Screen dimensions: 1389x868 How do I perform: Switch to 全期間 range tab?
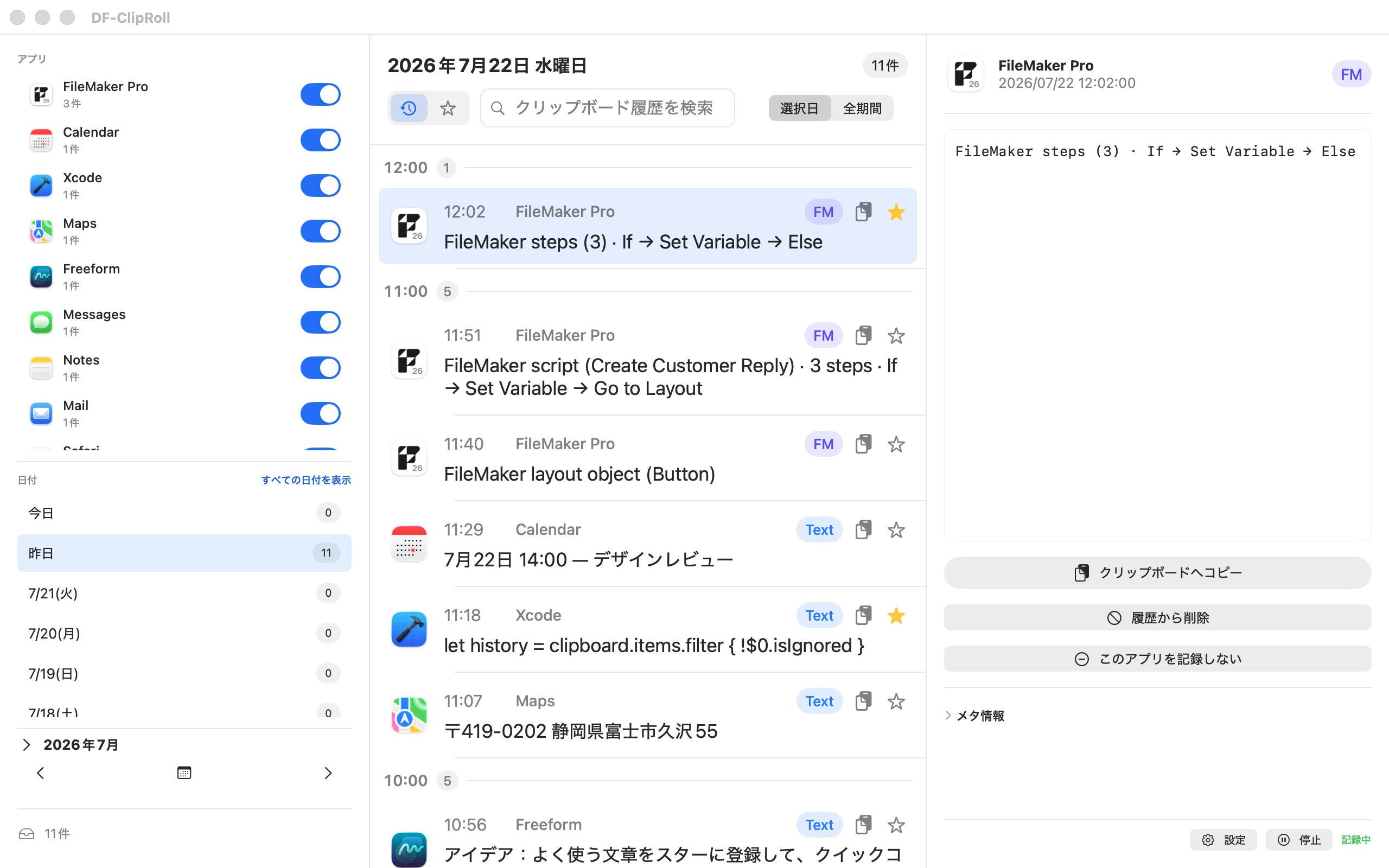862,108
